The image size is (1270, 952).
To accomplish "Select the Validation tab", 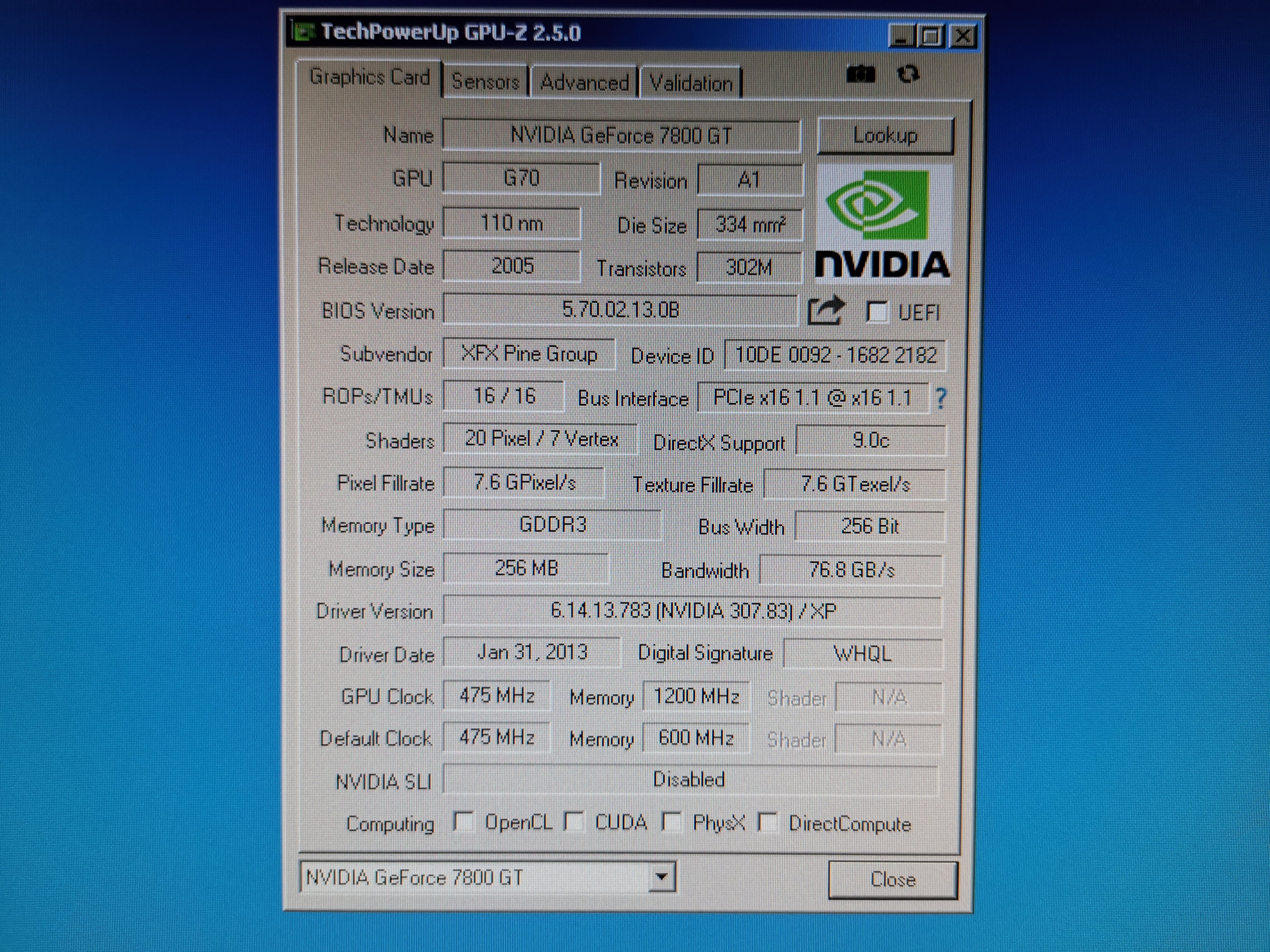I will click(x=691, y=84).
